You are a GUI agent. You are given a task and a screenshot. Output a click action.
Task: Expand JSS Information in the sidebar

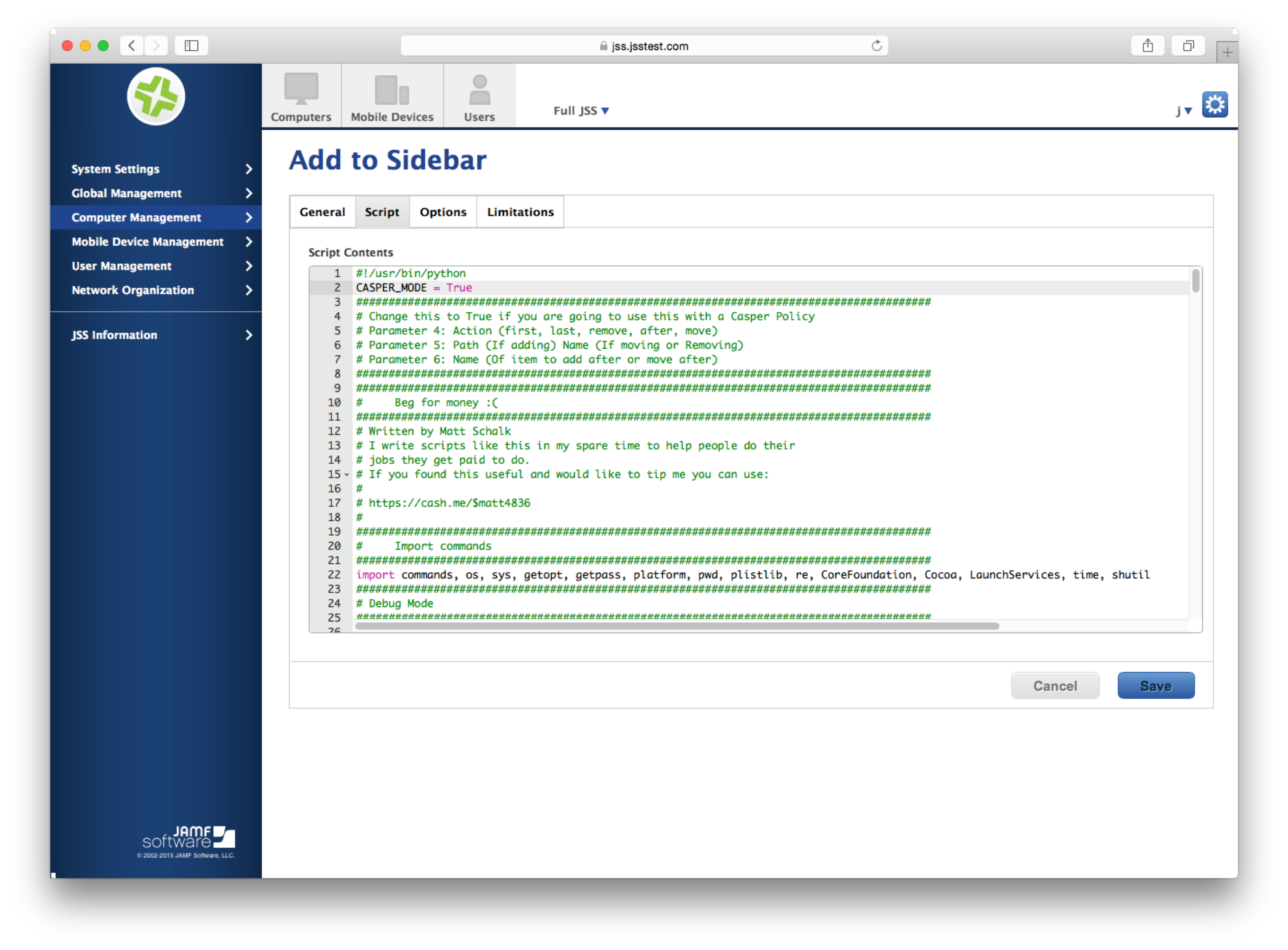coord(156,335)
